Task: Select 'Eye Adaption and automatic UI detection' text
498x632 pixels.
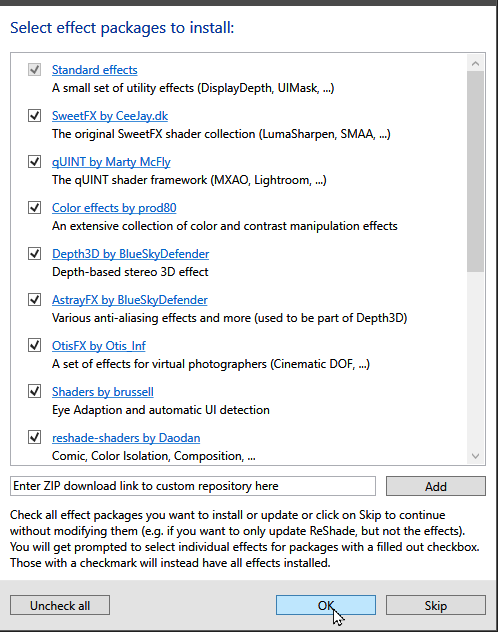Action: click(x=161, y=410)
